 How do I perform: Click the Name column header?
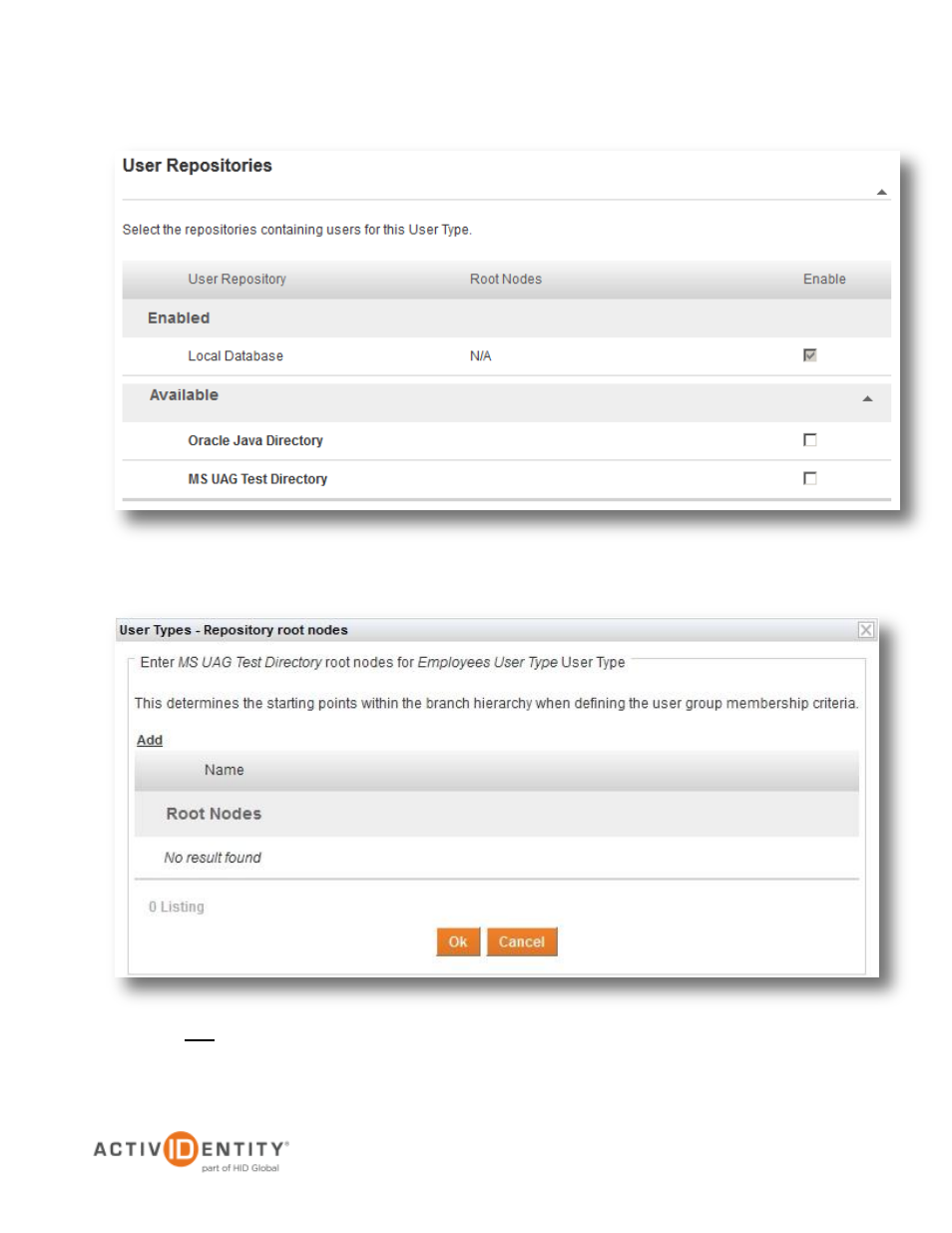point(225,770)
